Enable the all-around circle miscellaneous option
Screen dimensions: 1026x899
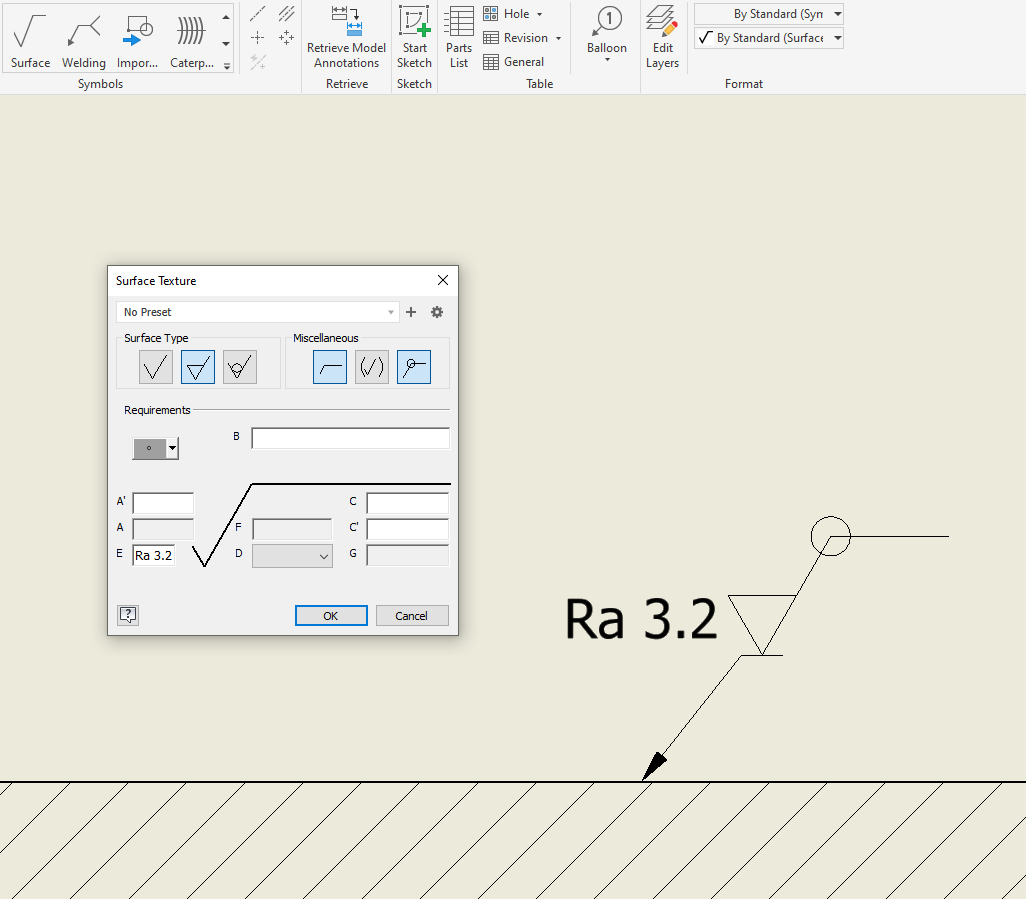point(413,366)
